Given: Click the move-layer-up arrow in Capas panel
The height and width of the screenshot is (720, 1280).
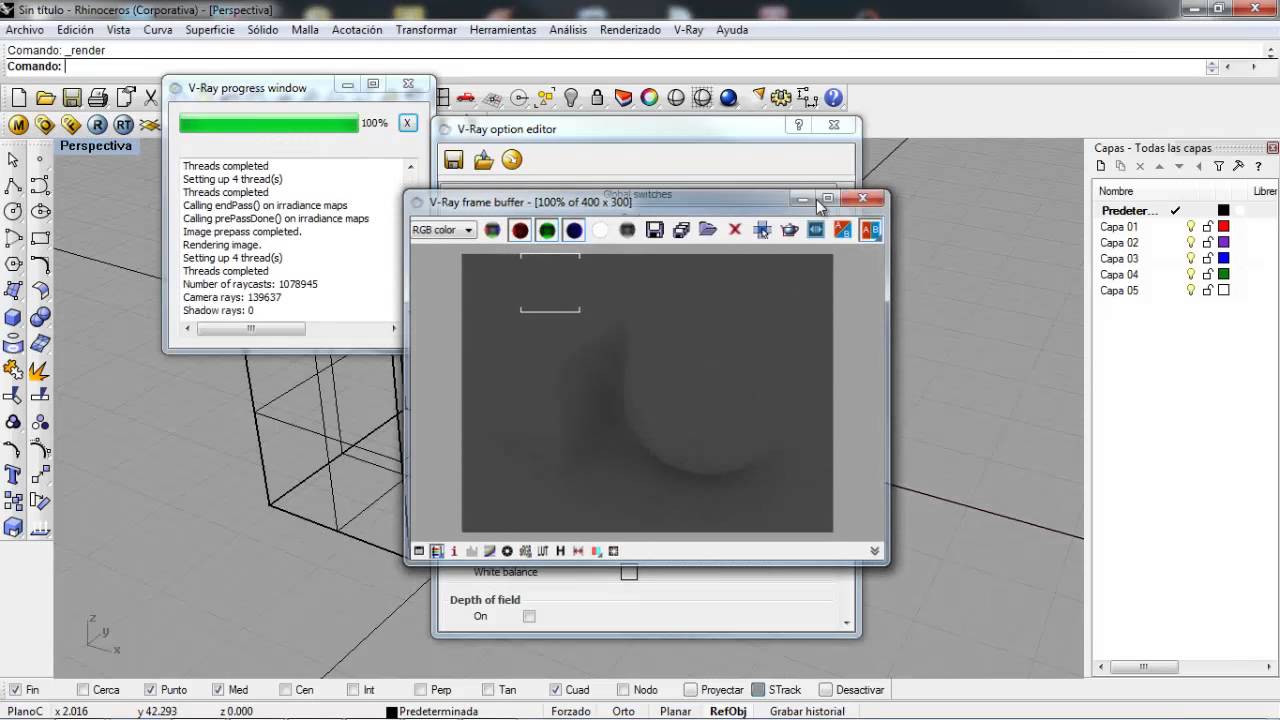Looking at the screenshot, I should point(1160,166).
